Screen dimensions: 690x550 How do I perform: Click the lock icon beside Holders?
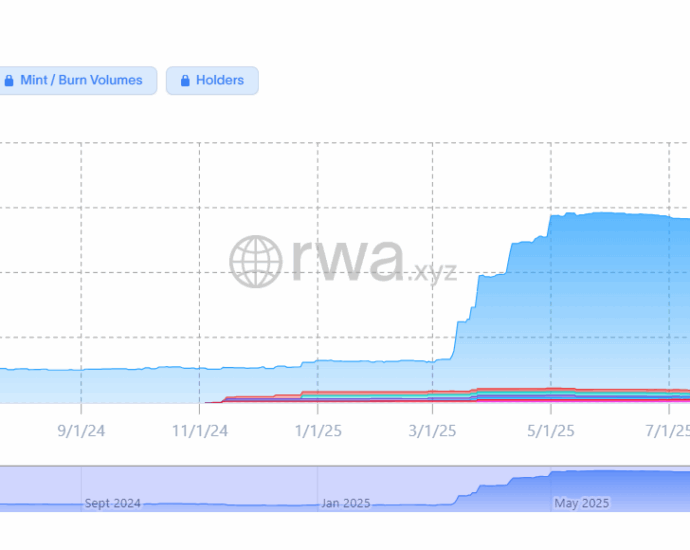[185, 80]
